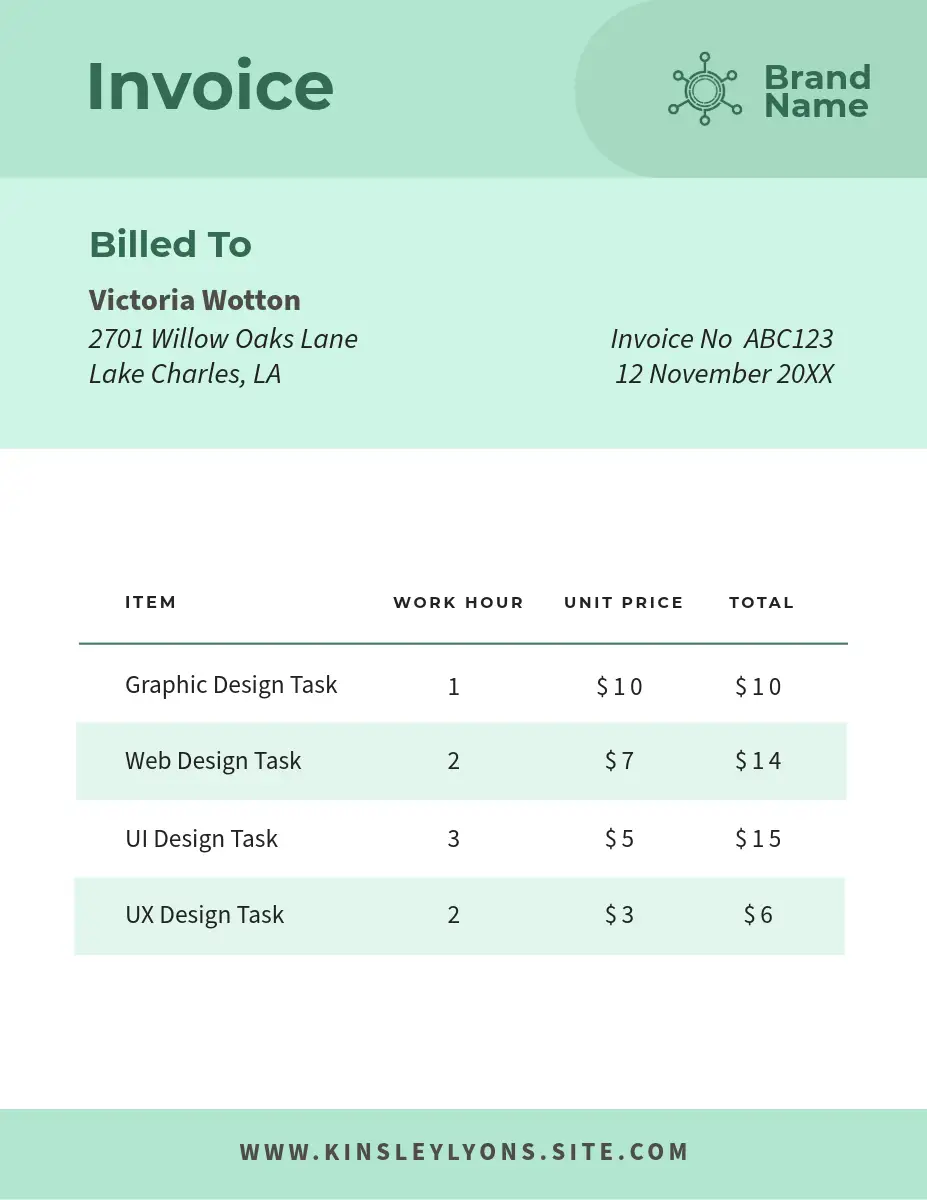The height and width of the screenshot is (1200, 927).
Task: Click the Billed To heading
Action: tap(170, 244)
